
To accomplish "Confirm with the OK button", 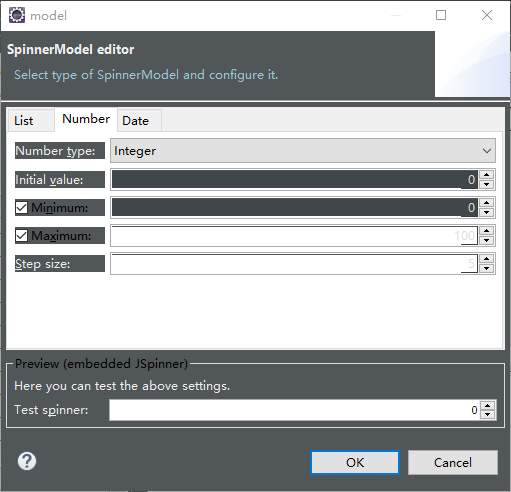I will pyautogui.click(x=355, y=463).
